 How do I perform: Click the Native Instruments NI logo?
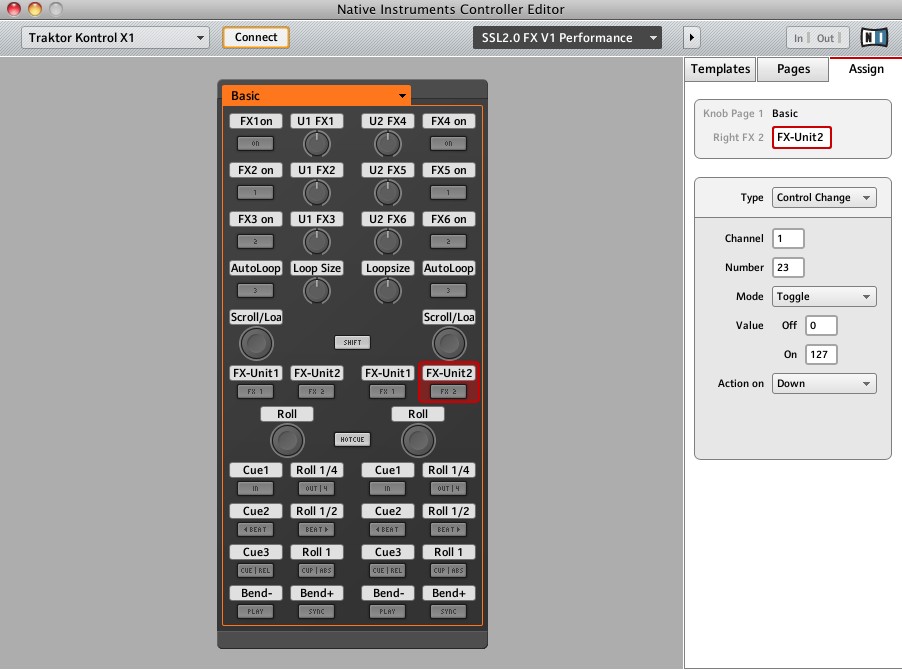tap(874, 38)
